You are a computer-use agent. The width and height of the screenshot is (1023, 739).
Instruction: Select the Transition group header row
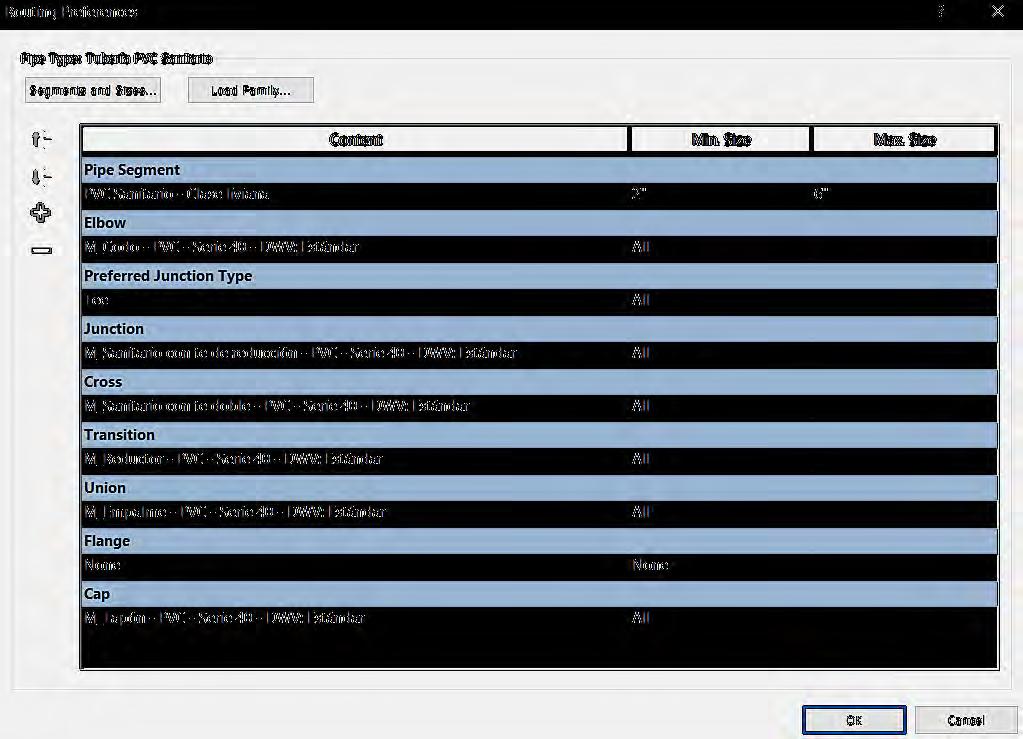[539, 434]
